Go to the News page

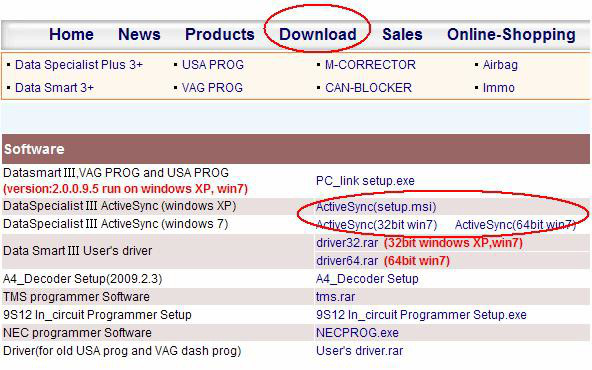coord(139,35)
